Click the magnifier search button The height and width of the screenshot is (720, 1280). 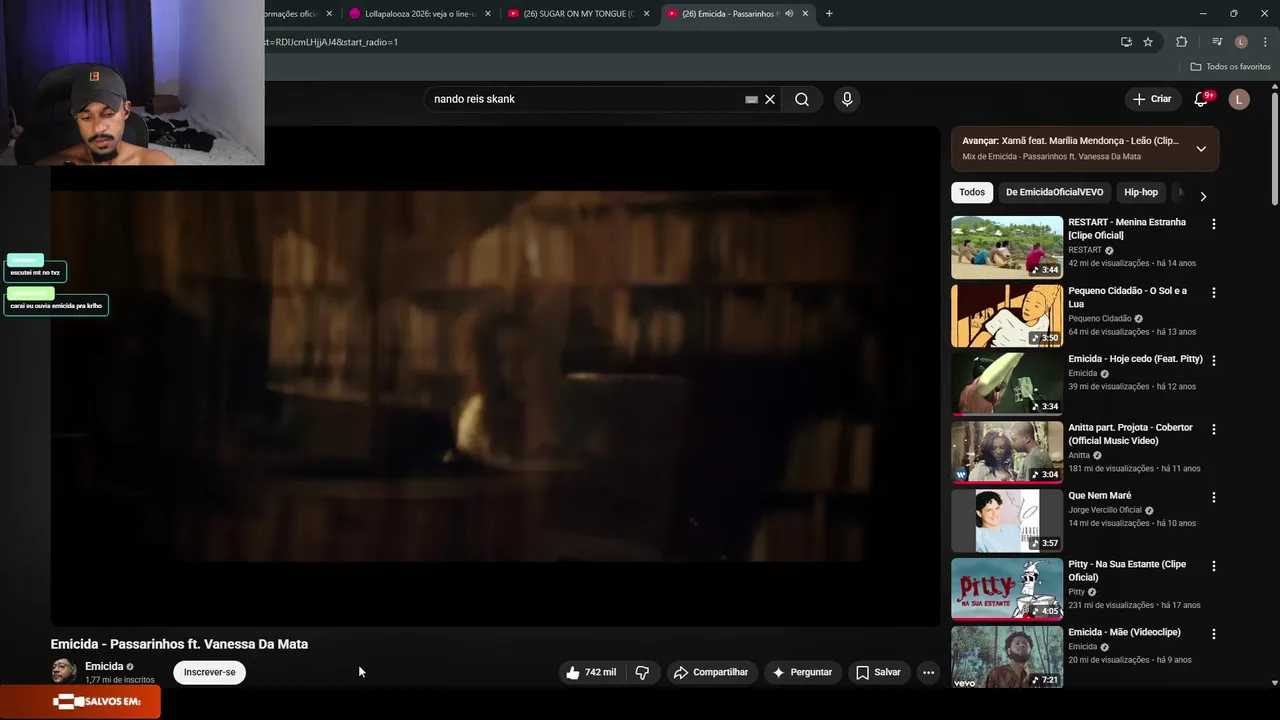[802, 99]
